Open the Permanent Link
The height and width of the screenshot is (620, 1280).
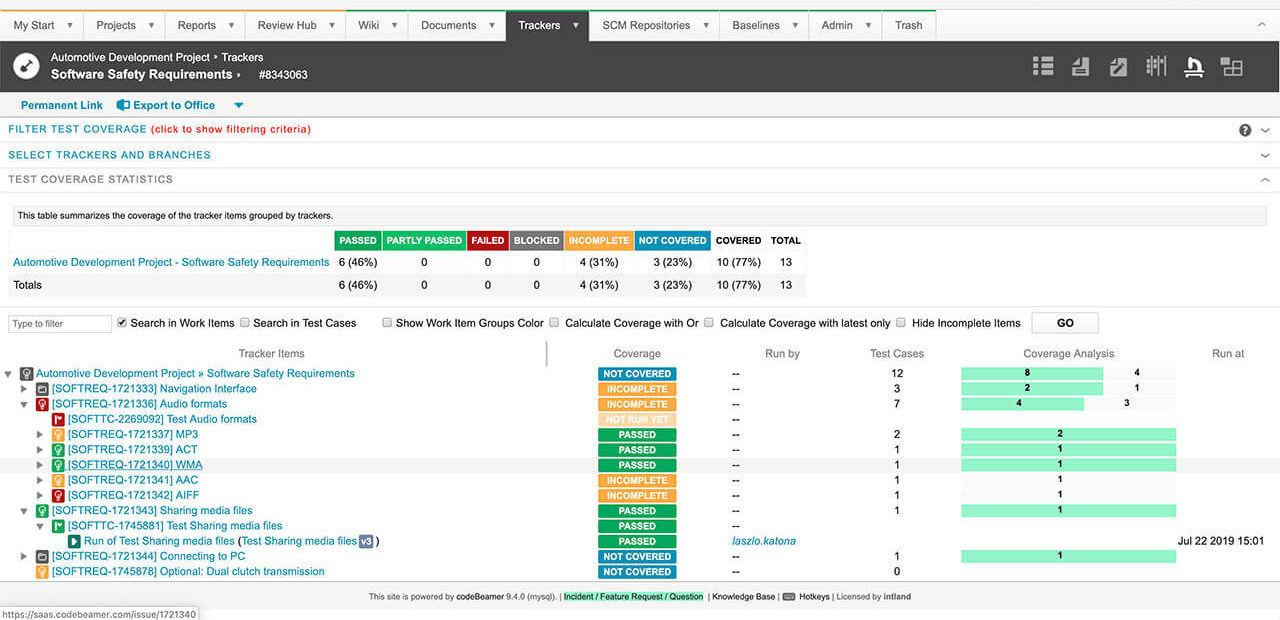62,105
